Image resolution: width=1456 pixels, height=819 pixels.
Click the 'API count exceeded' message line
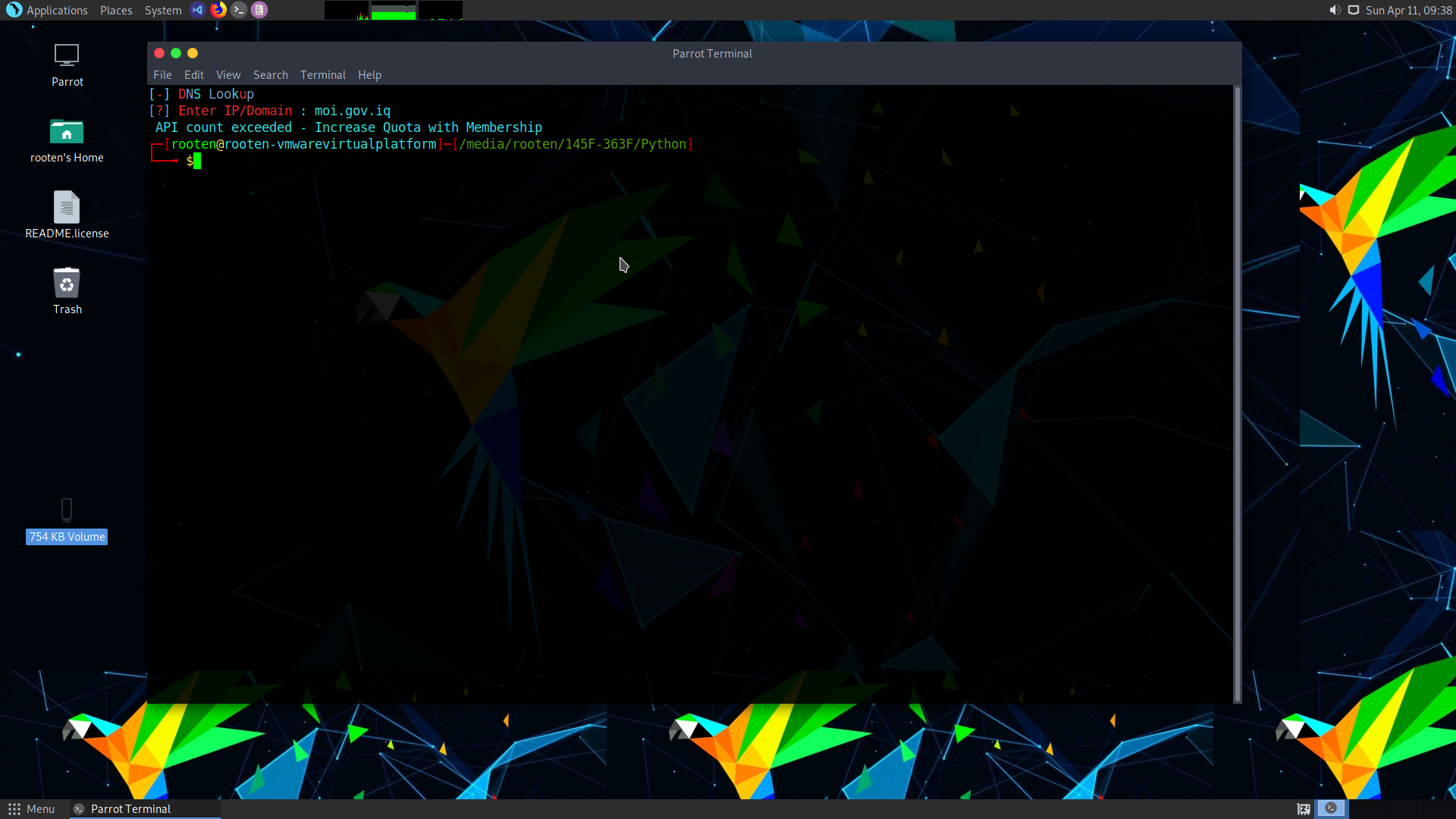(349, 127)
